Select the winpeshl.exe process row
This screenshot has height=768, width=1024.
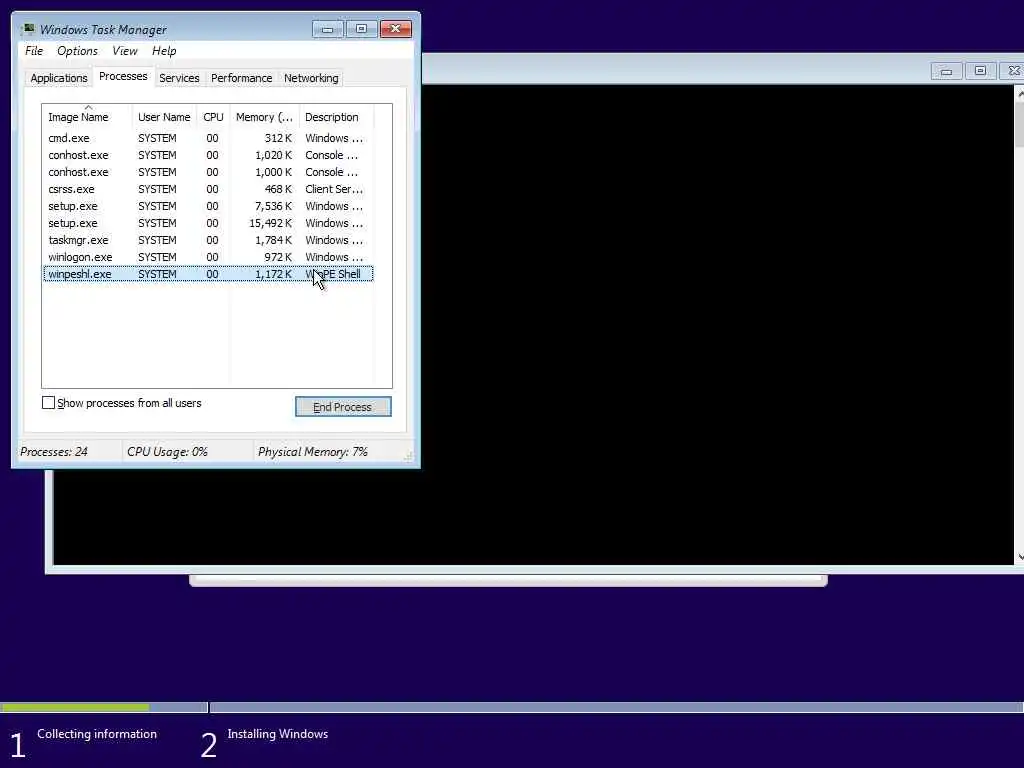[x=208, y=274]
